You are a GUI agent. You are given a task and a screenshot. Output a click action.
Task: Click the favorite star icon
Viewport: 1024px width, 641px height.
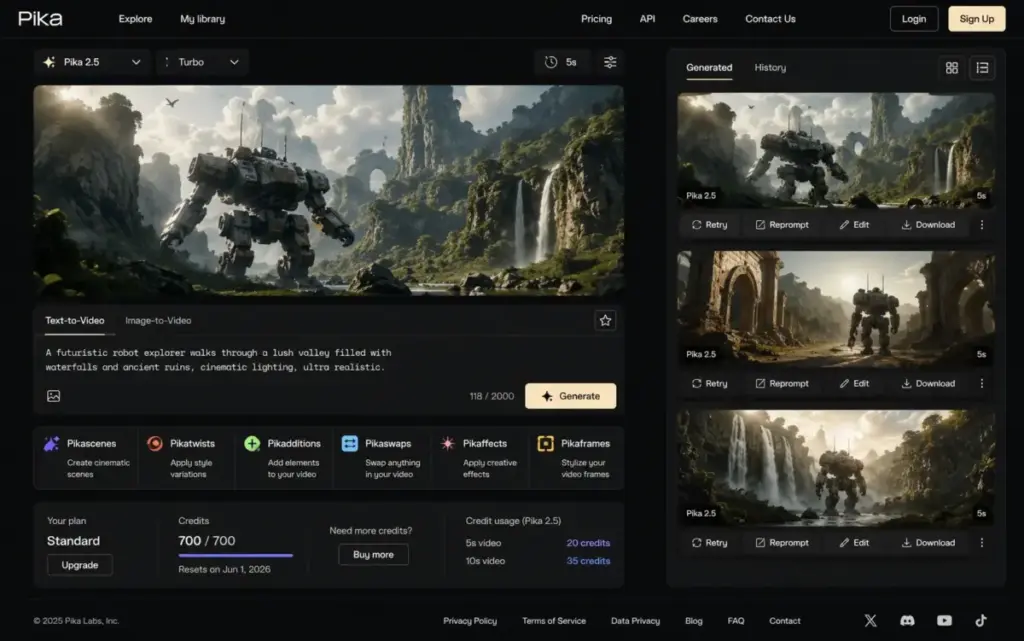[605, 320]
